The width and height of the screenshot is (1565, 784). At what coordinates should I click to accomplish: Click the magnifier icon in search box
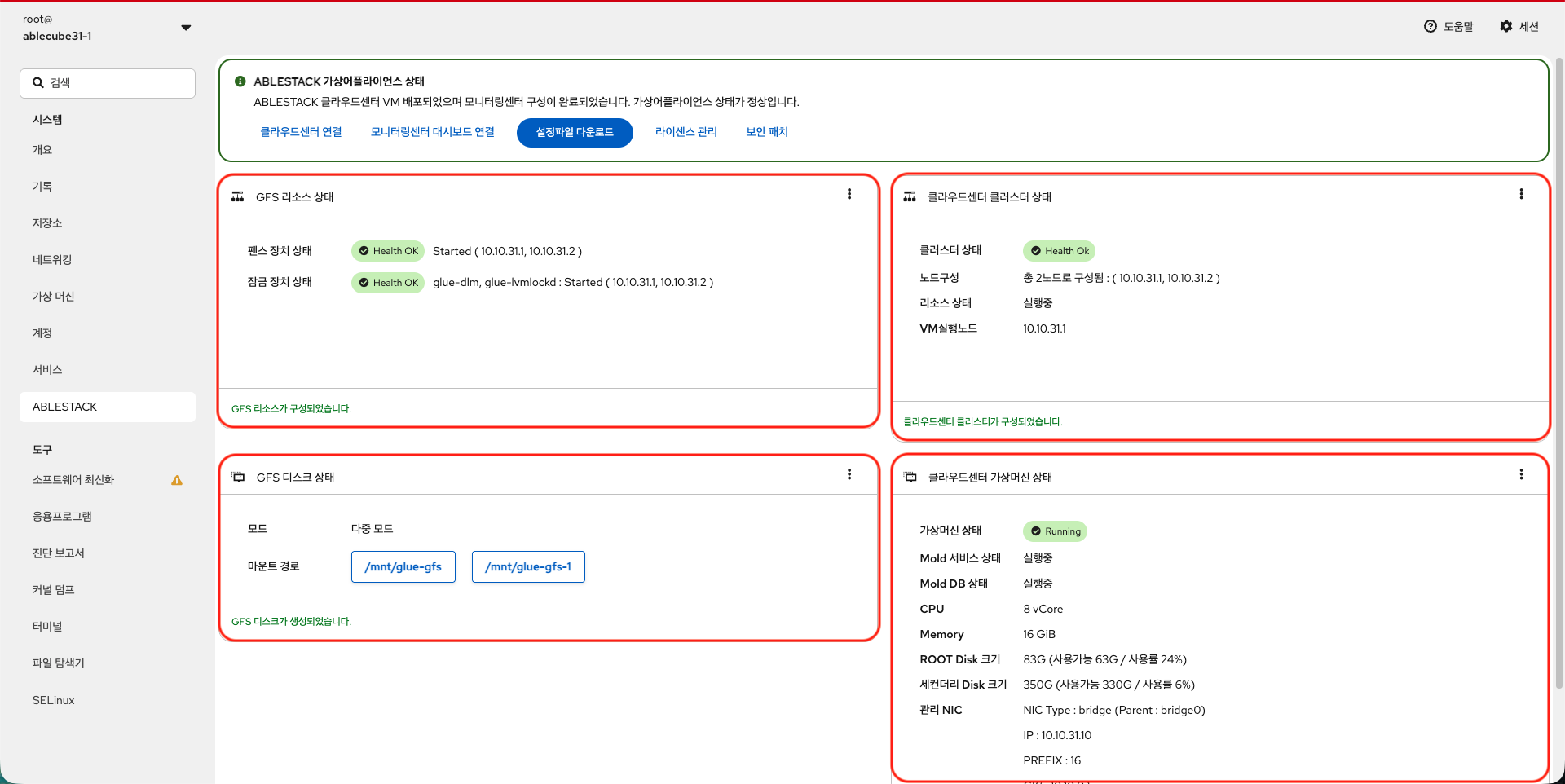point(38,83)
